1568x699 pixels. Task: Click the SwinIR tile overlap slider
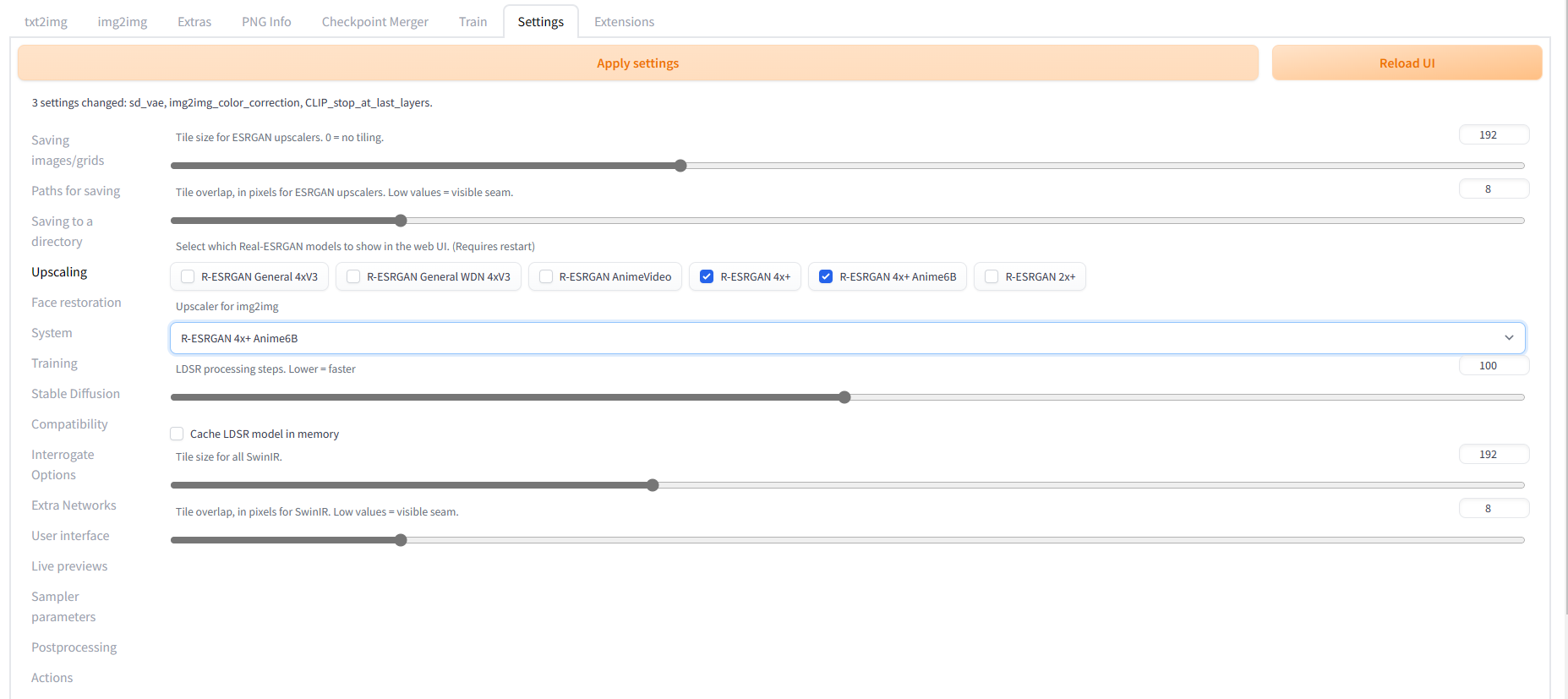click(848, 540)
